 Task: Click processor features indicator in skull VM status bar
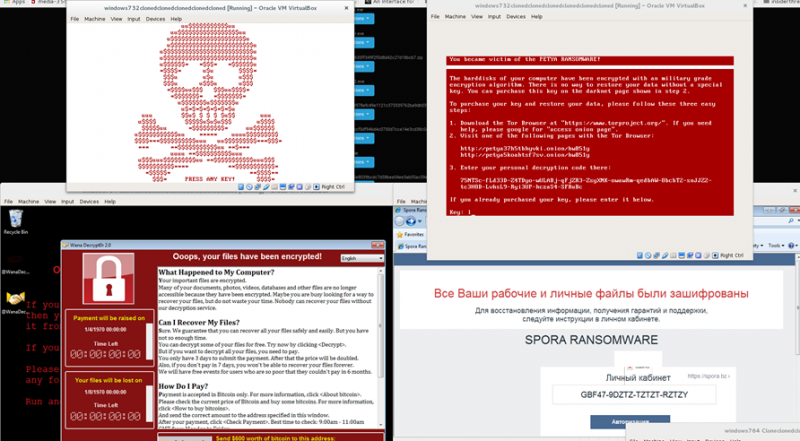[299, 187]
